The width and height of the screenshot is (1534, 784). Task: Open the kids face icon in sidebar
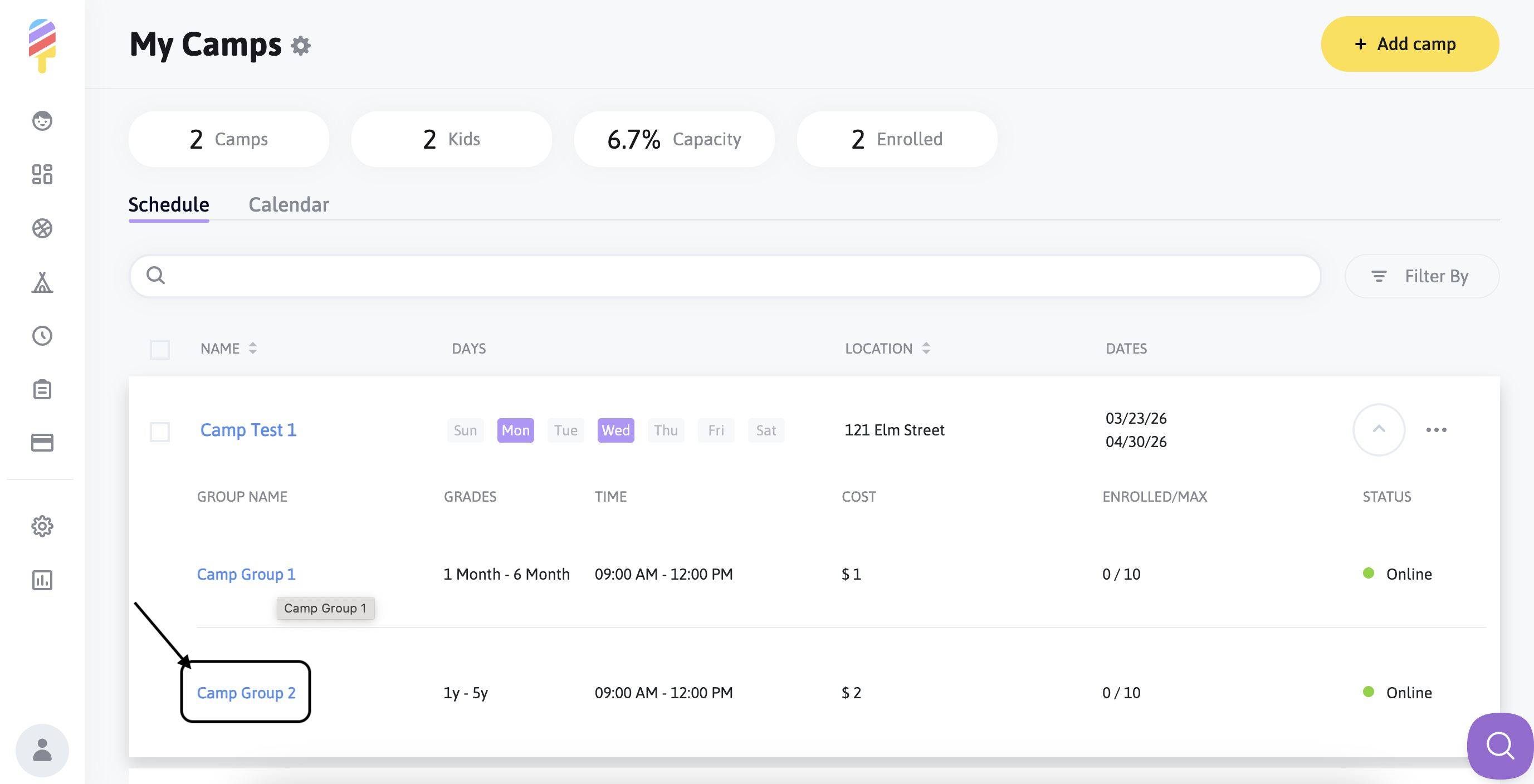coord(42,121)
